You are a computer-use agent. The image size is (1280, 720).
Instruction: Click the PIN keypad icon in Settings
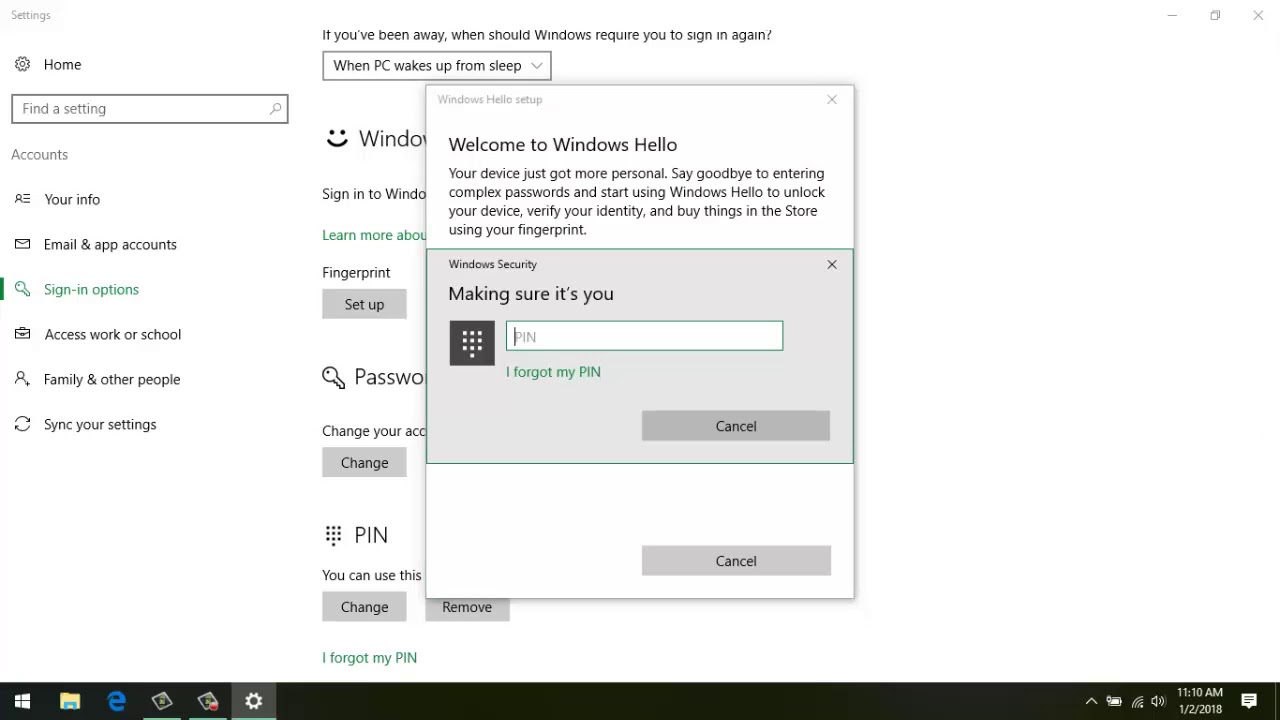[x=333, y=535]
